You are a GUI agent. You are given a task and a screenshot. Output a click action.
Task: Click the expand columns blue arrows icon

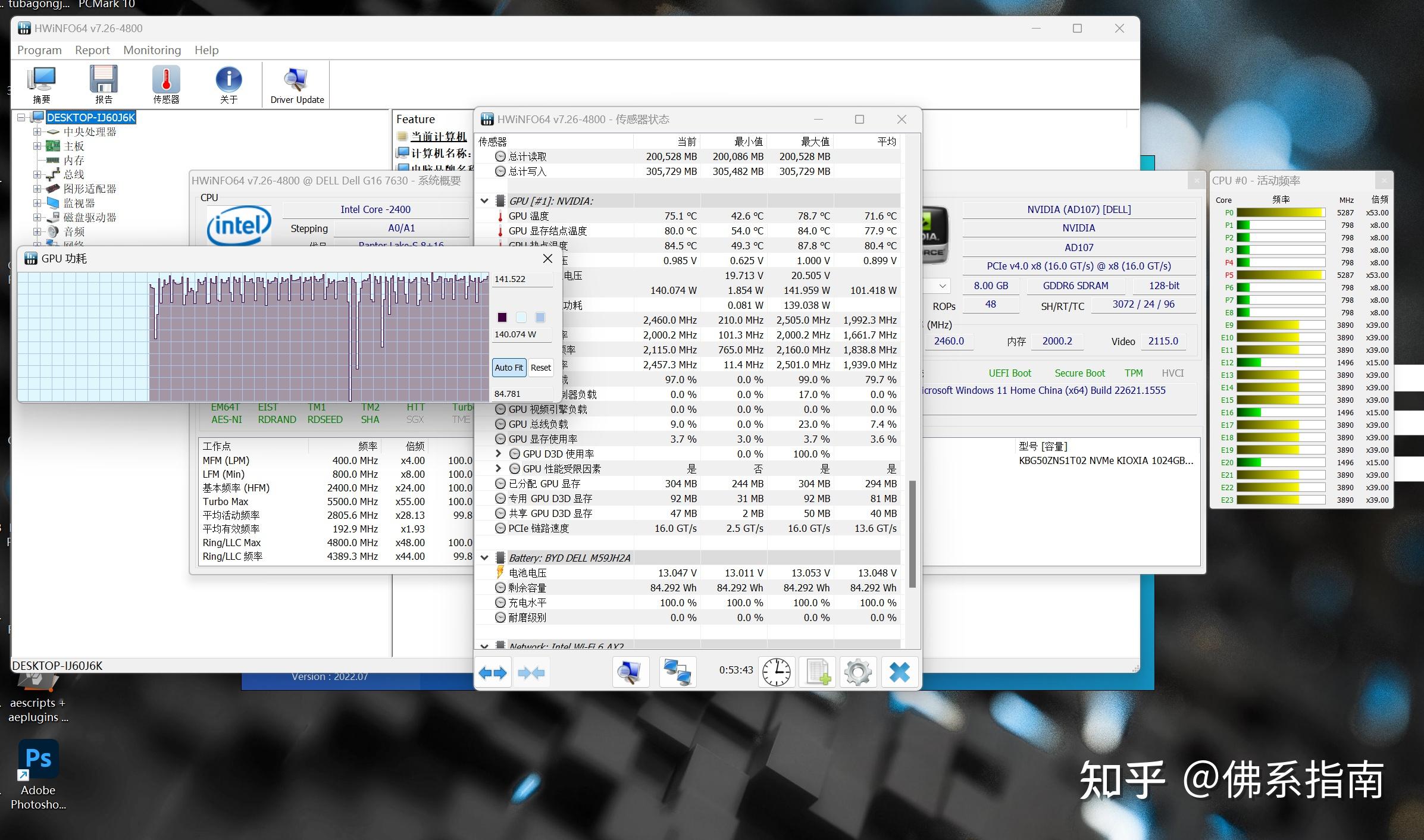(x=493, y=672)
